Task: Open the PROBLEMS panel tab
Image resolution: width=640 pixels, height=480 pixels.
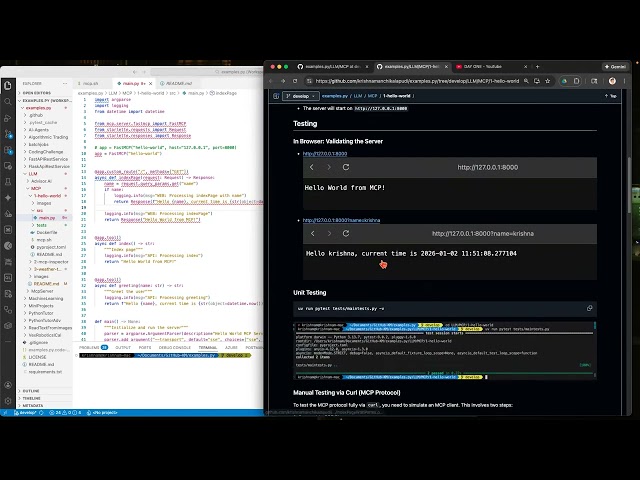Action: click(93, 347)
